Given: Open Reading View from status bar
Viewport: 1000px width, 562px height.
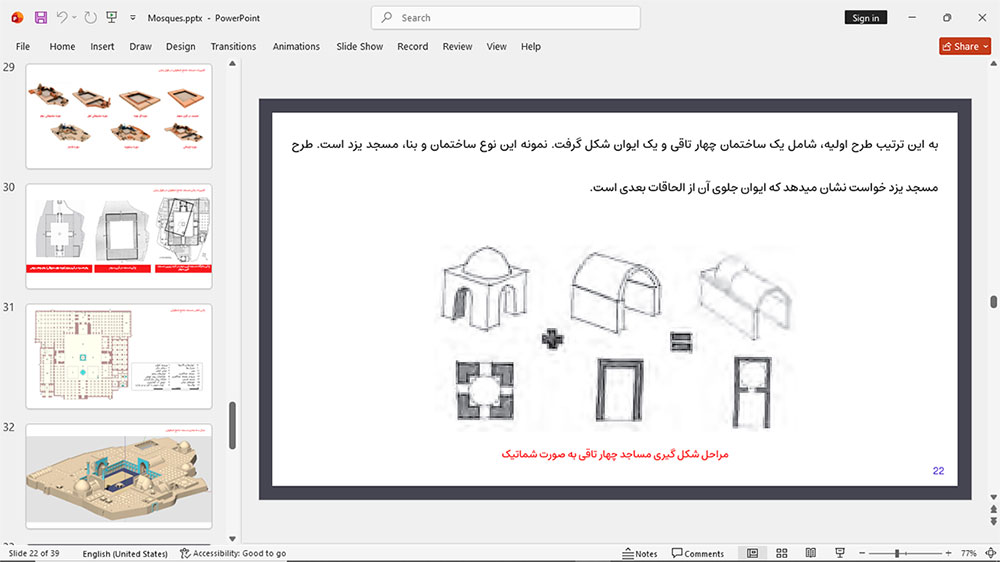Looking at the screenshot, I should coord(811,553).
